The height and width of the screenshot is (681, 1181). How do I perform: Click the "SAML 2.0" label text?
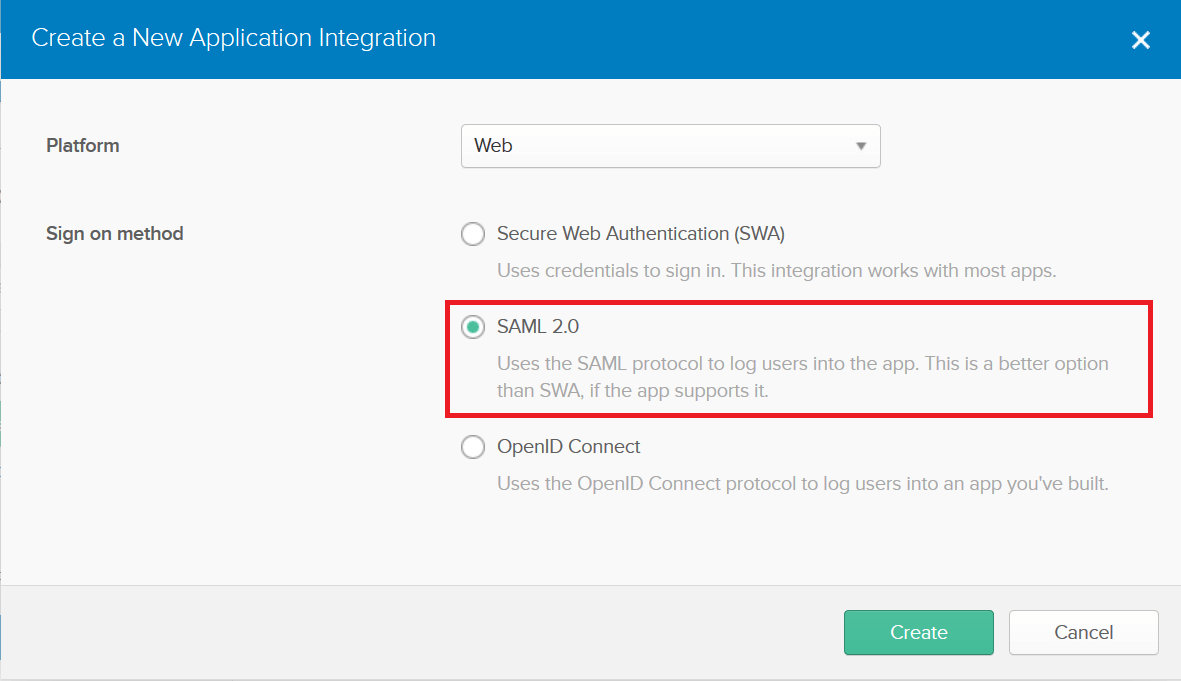pos(538,327)
